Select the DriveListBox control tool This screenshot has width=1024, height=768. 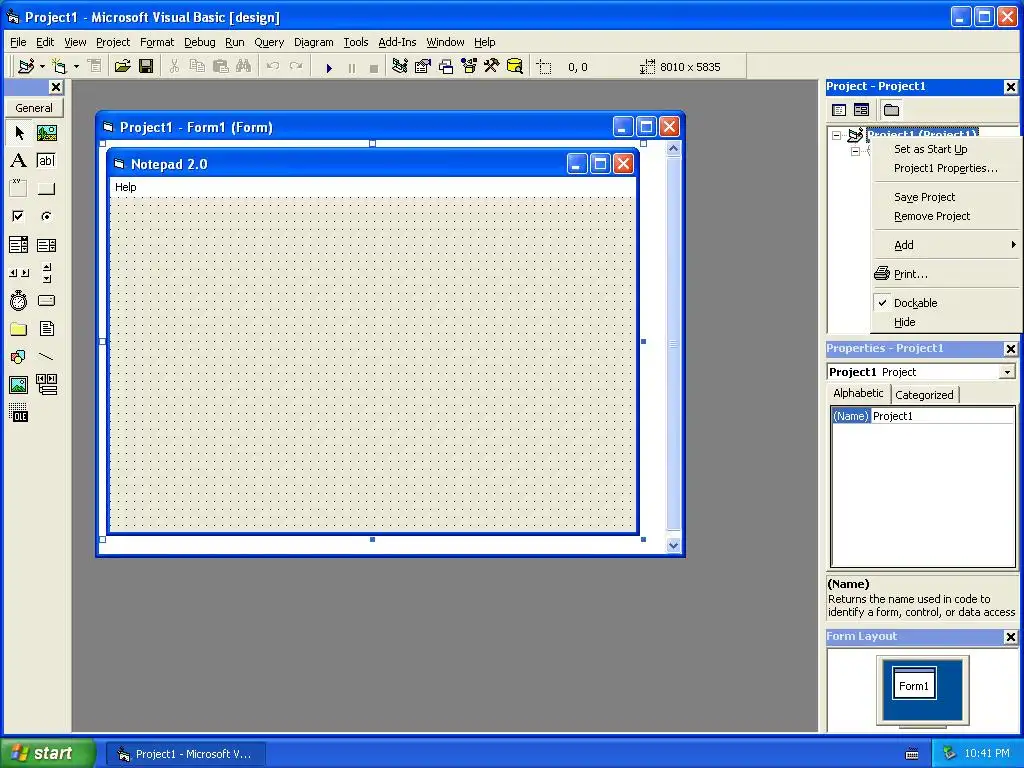pyautogui.click(x=46, y=300)
